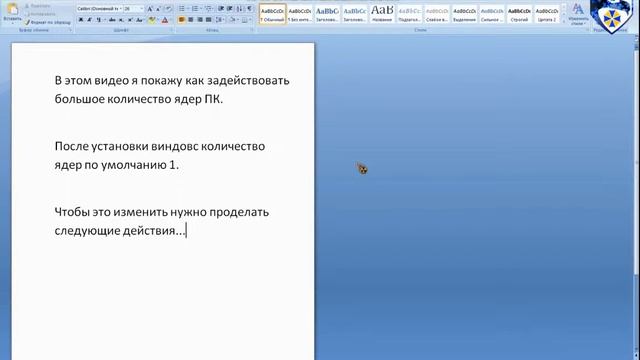Open the Изменить стили change styles menu
This screenshot has width=640, height=360.
(x=578, y=14)
